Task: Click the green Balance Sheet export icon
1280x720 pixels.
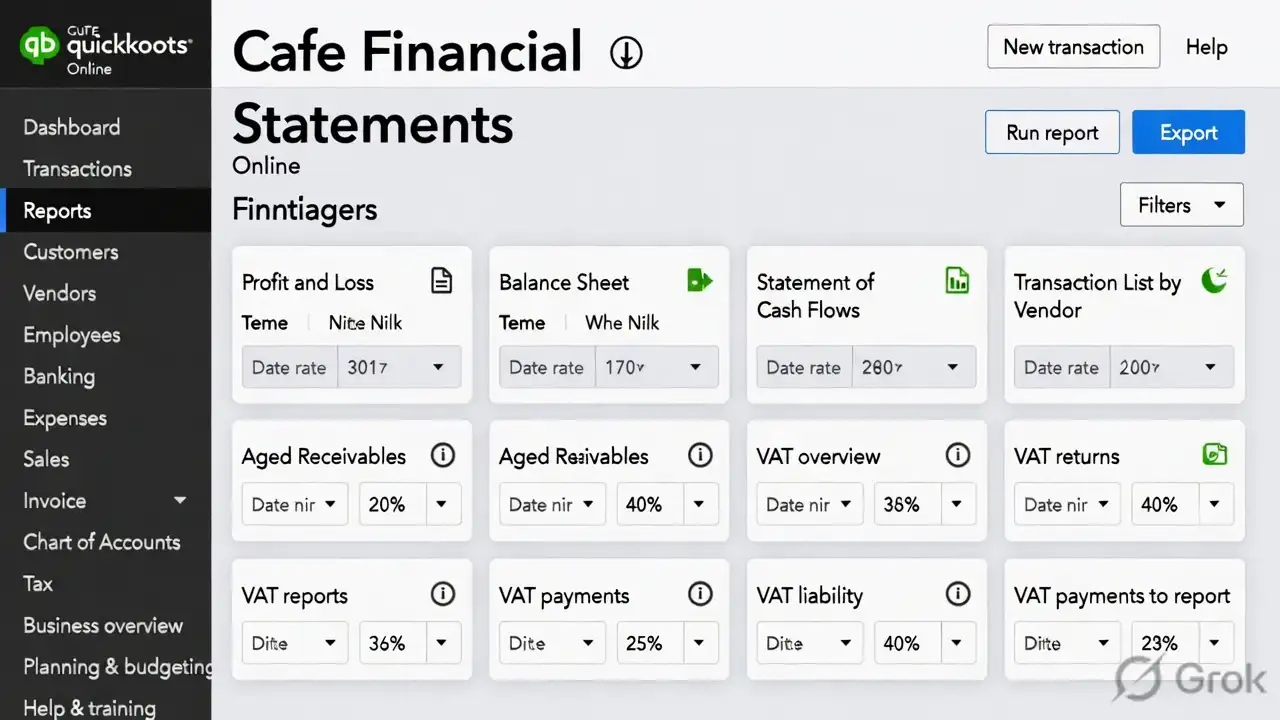Action: [700, 280]
